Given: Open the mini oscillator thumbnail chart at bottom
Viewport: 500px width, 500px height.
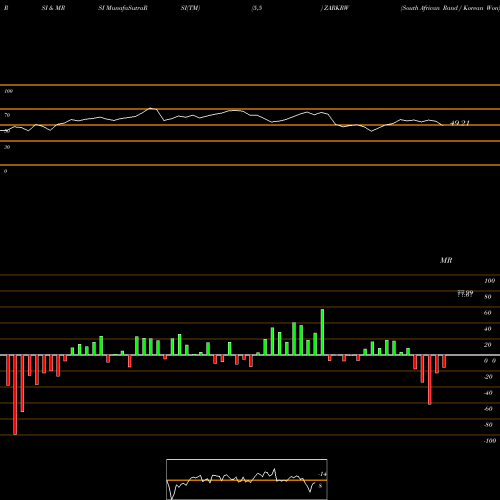Looking at the screenshot, I should [247, 479].
